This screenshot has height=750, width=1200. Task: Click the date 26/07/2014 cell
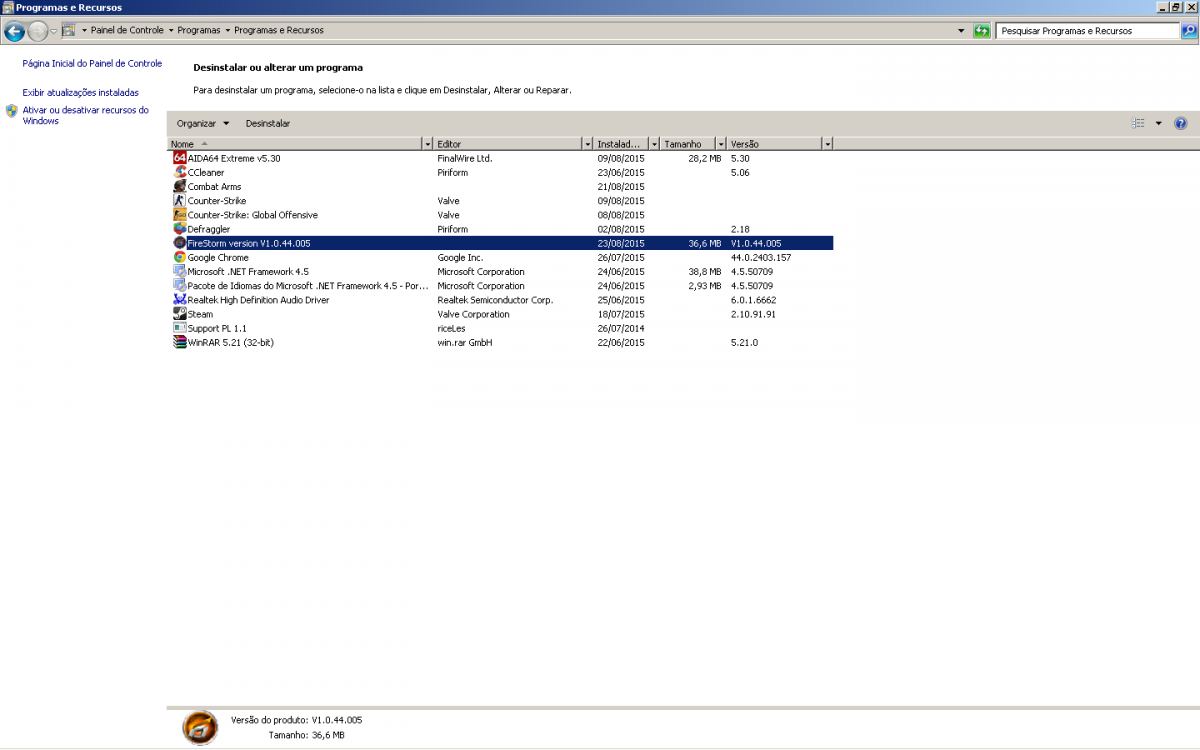[621, 328]
